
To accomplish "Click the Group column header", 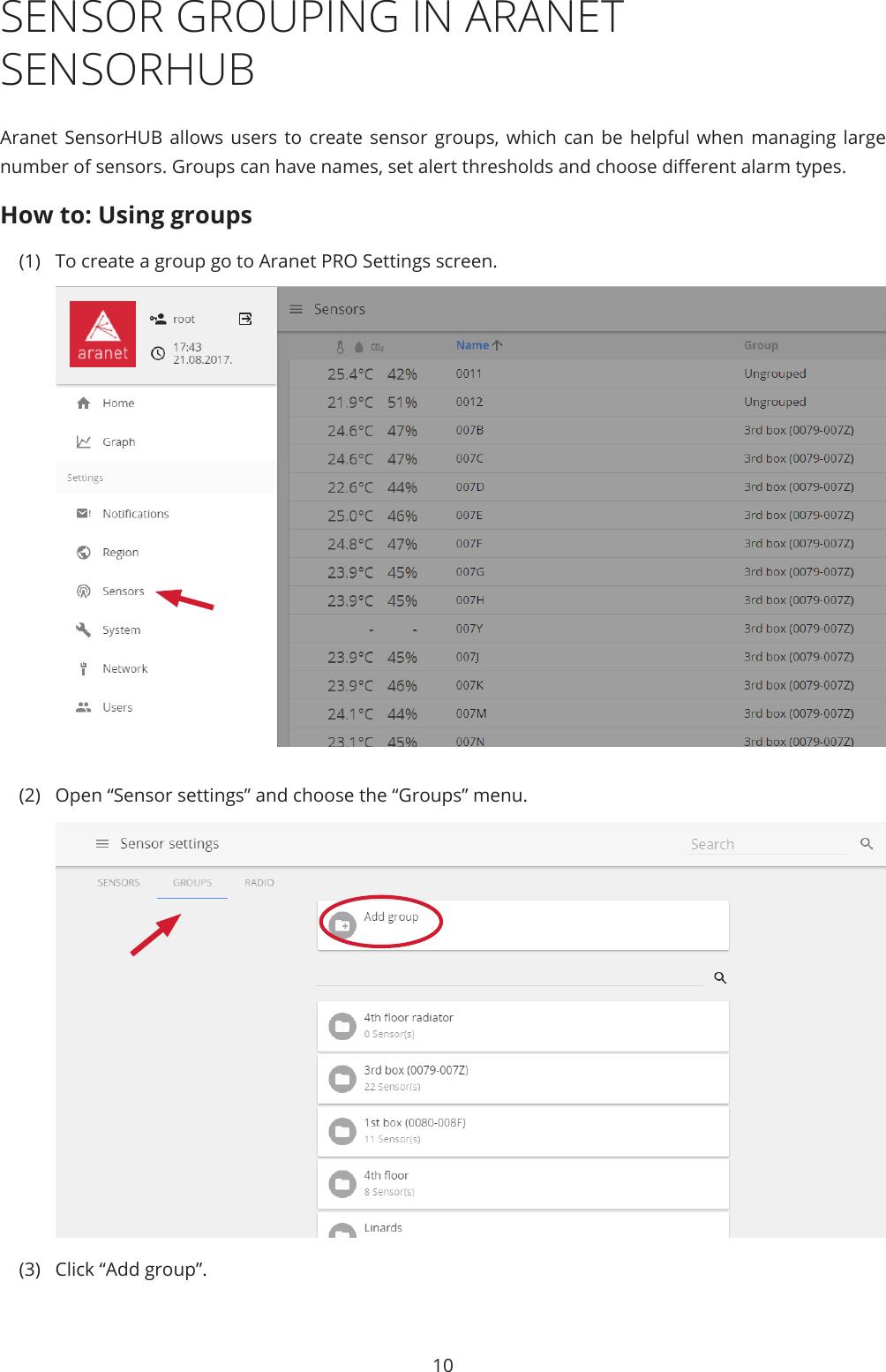I will [761, 345].
